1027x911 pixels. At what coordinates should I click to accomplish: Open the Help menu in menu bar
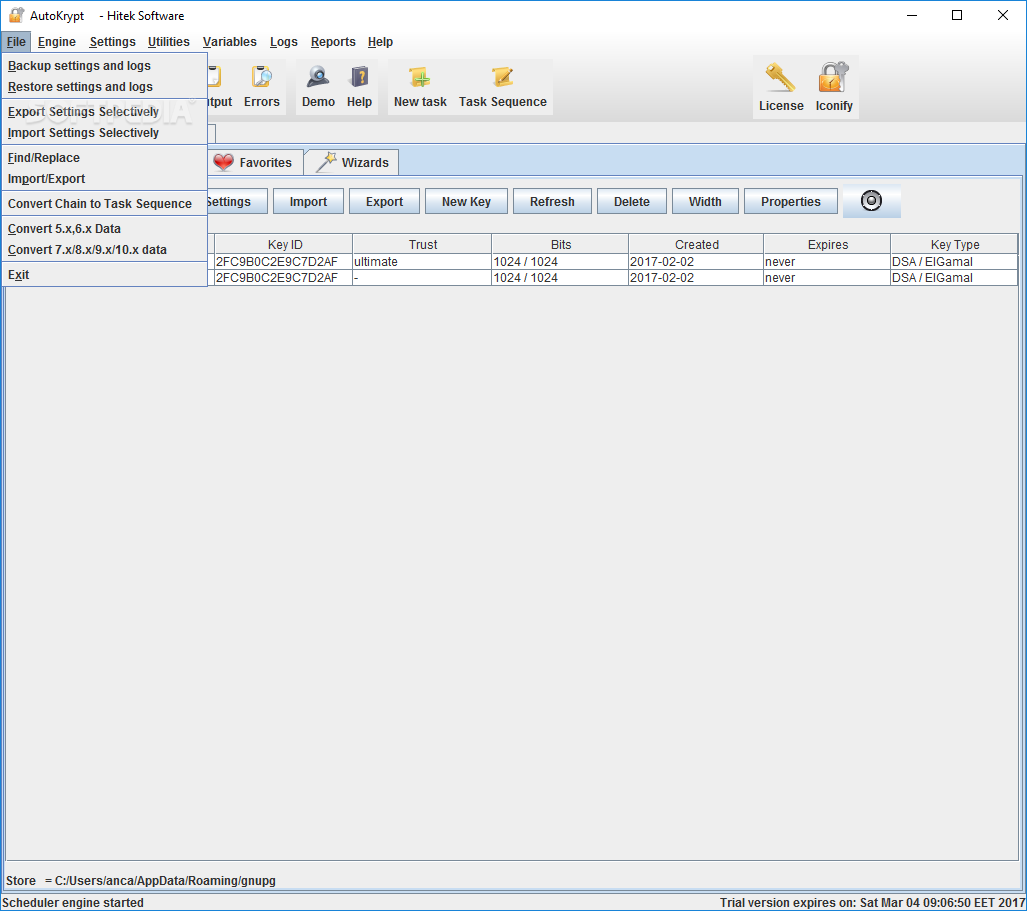380,42
